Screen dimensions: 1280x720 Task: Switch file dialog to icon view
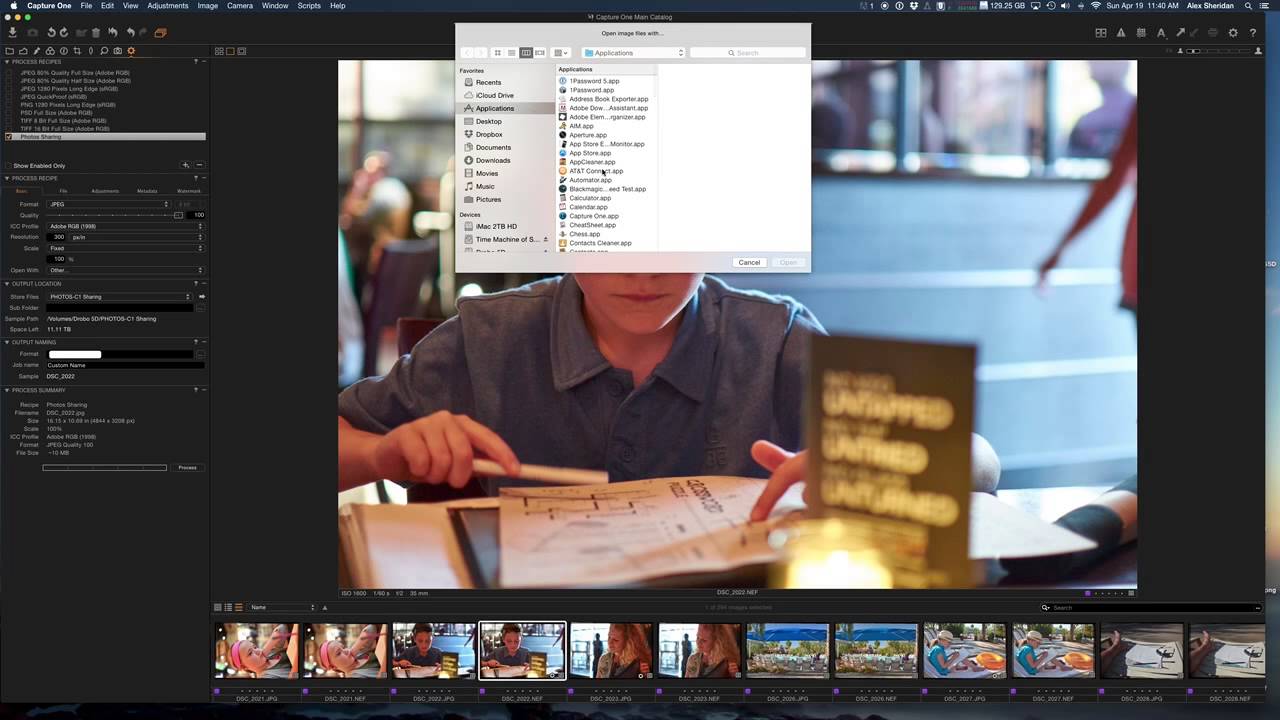(x=497, y=53)
